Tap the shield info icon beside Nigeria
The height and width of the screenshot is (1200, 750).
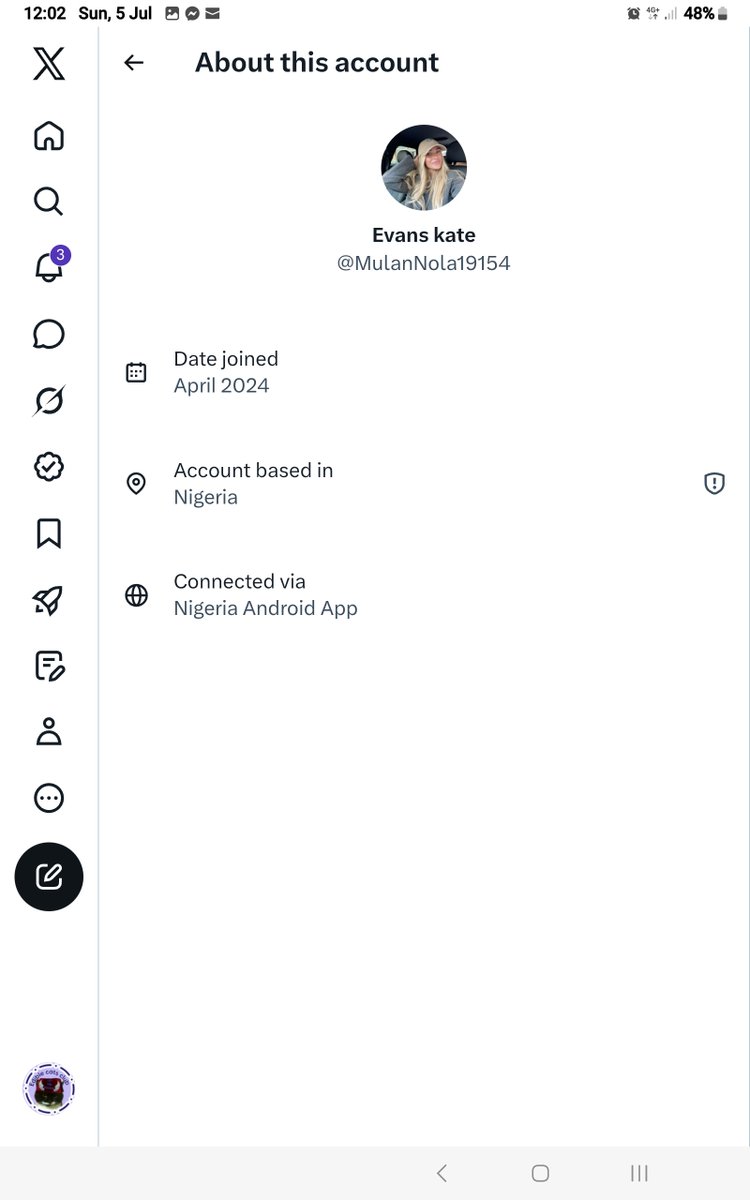(714, 484)
